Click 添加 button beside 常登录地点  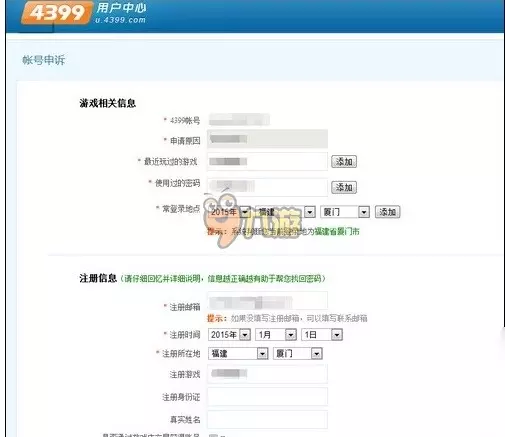click(387, 212)
